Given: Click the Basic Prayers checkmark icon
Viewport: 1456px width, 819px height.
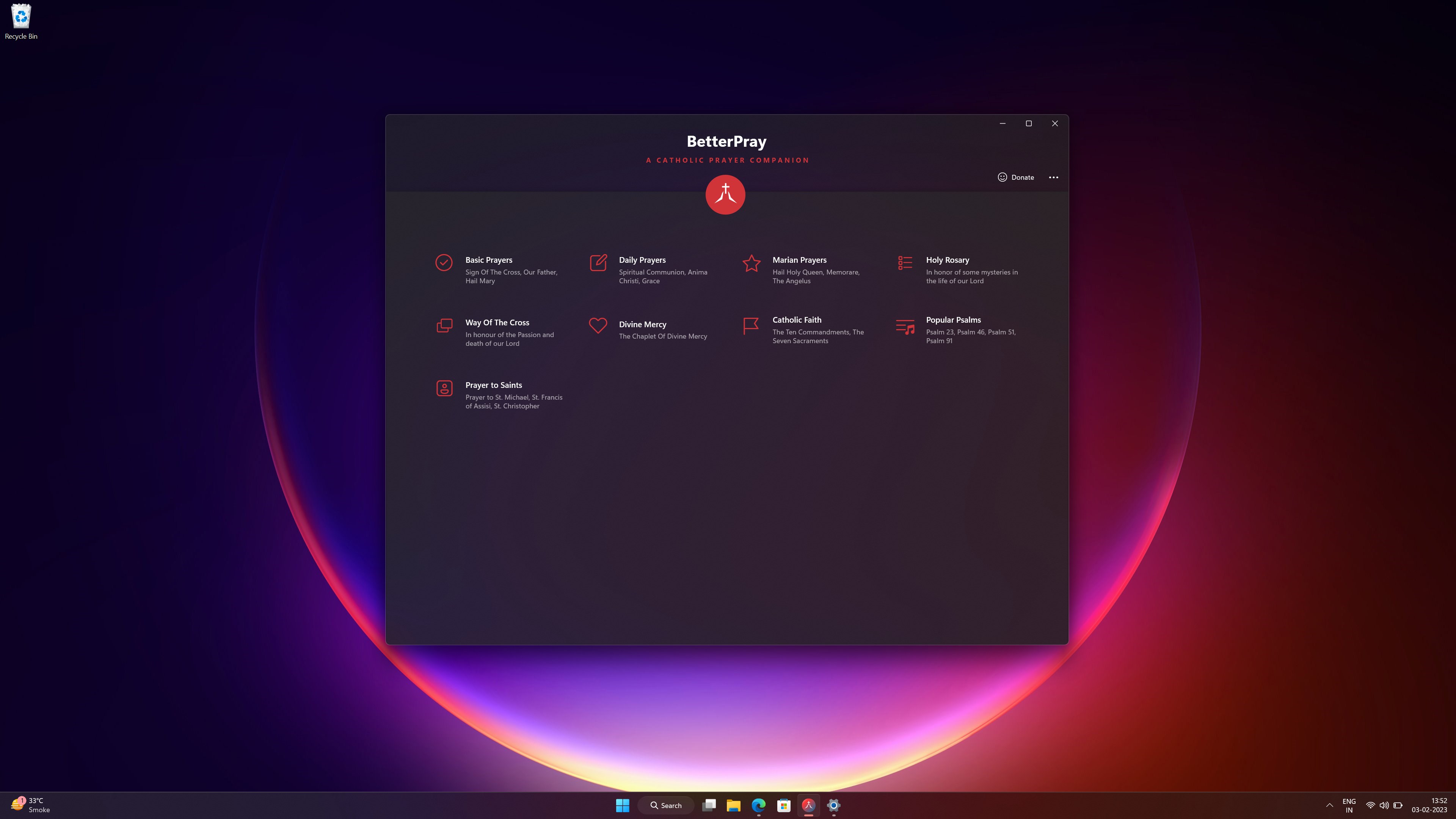Looking at the screenshot, I should pyautogui.click(x=444, y=262).
